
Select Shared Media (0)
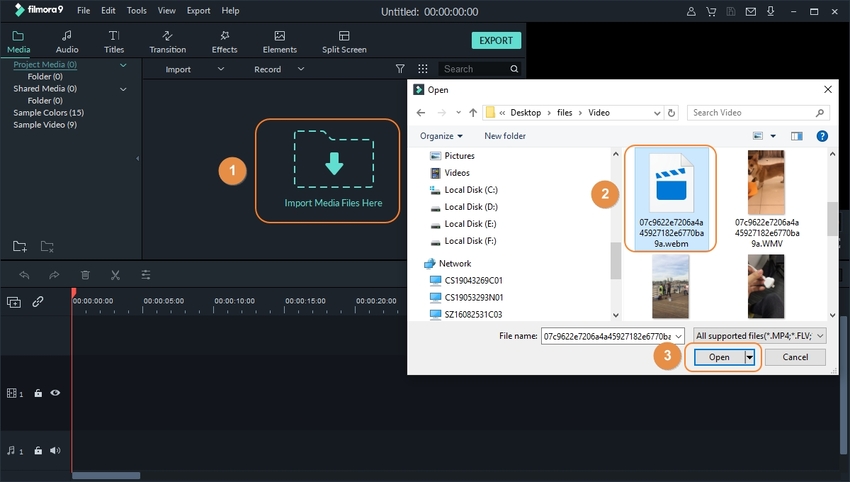pyautogui.click(x=45, y=88)
